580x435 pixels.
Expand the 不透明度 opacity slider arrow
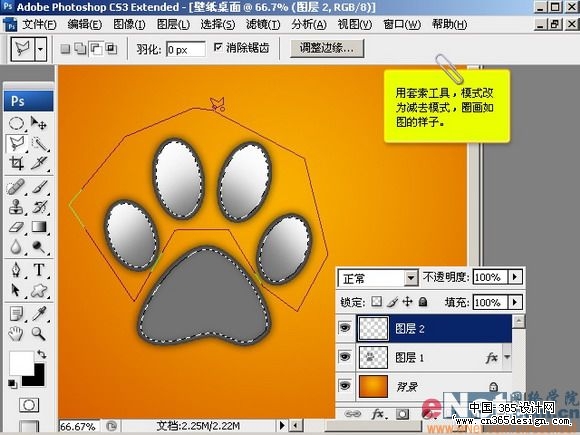click(515, 277)
